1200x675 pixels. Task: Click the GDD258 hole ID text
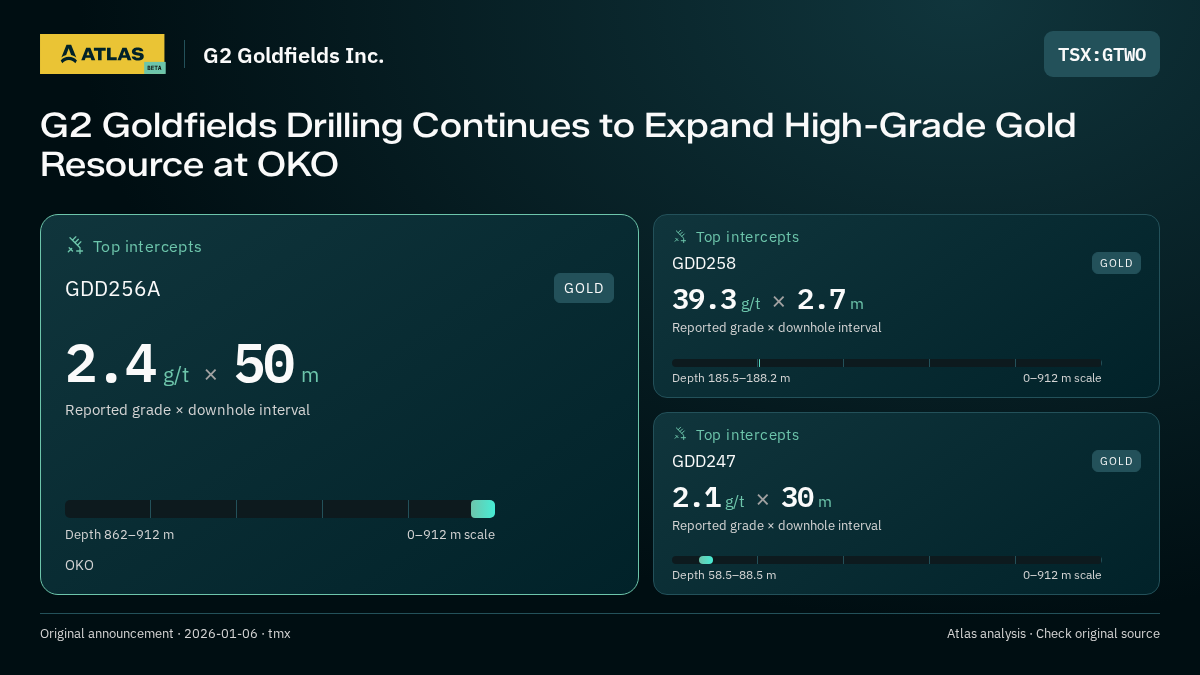[x=704, y=263]
